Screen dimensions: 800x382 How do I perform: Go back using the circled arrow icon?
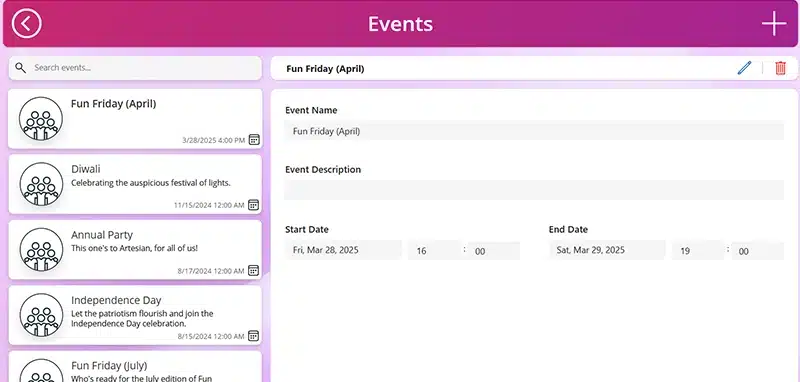[27, 23]
